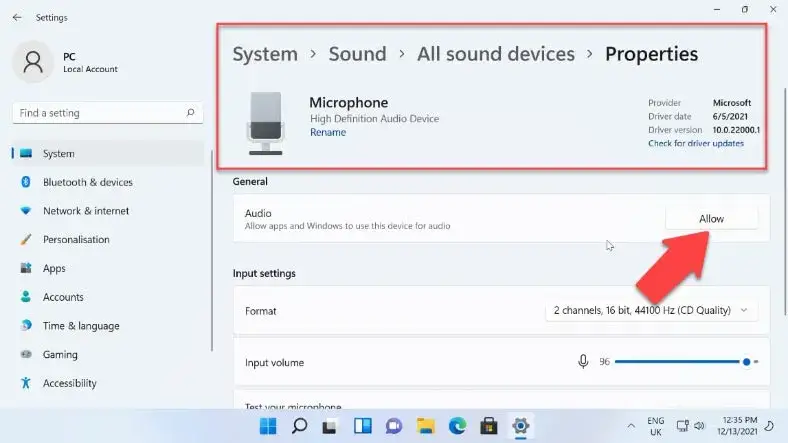This screenshot has height=443, width=788.
Task: Open Microsoft Edge from the taskbar
Action: [456, 426]
